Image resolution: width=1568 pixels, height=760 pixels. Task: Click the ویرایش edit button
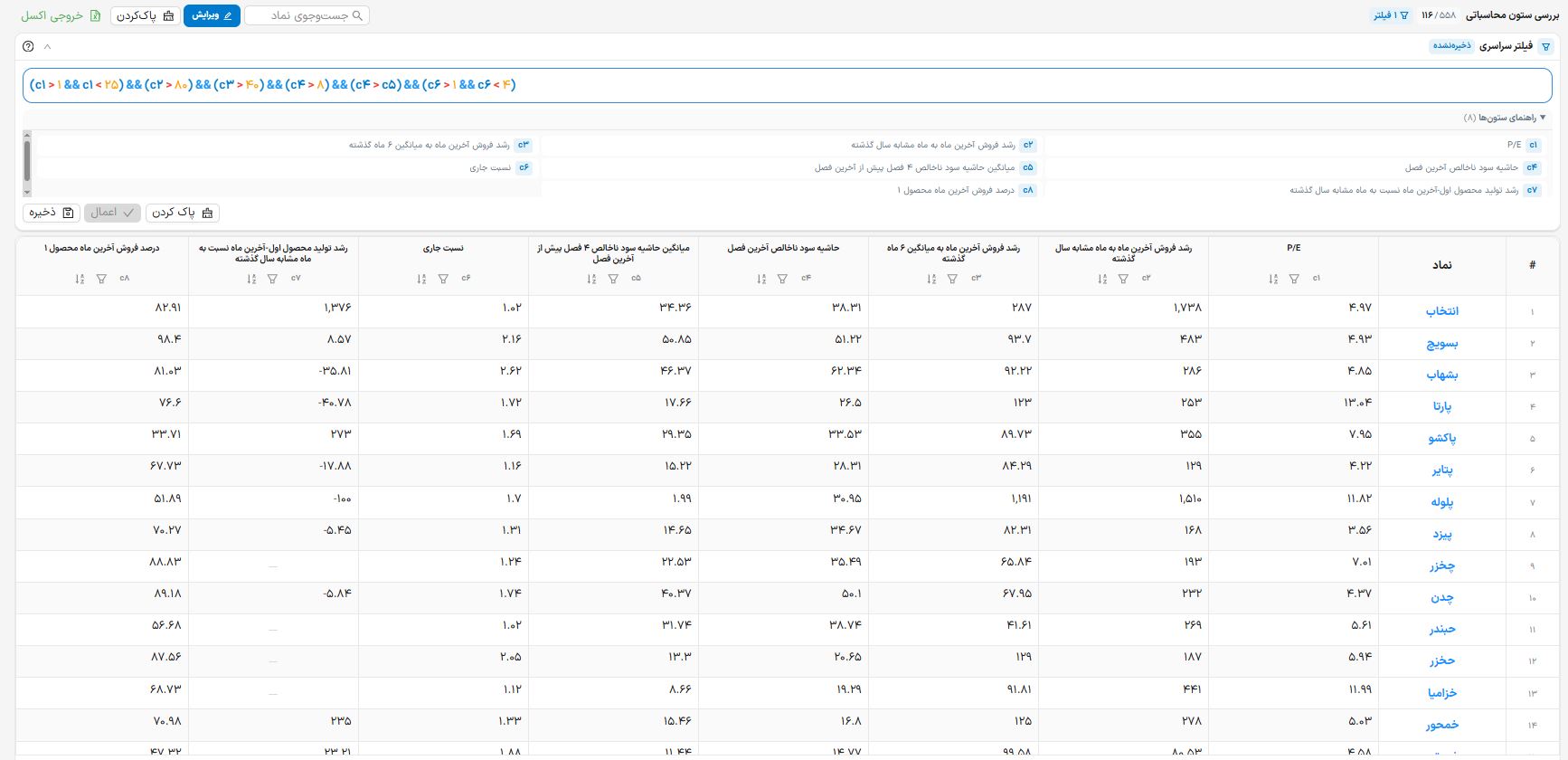pyautogui.click(x=212, y=15)
